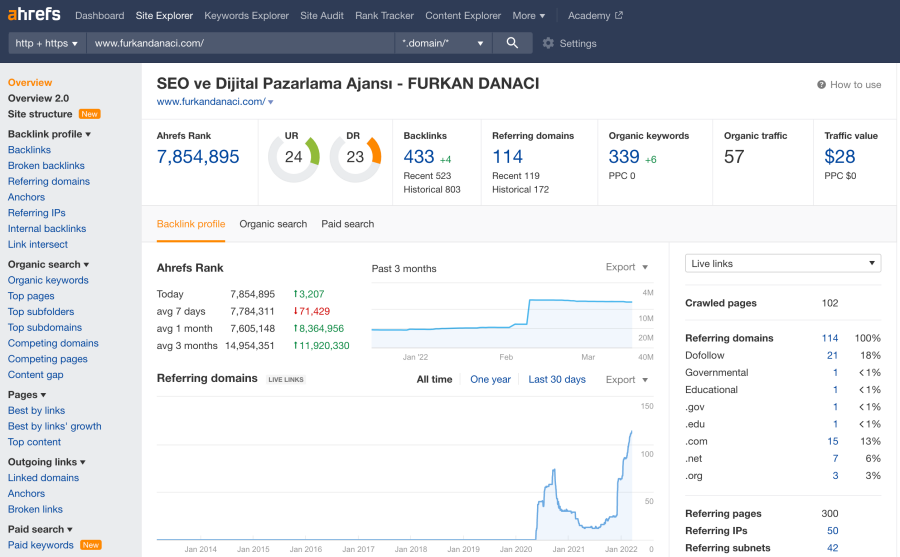The width and height of the screenshot is (900, 557).
Task: Open Link intersect tool
Action: (x=38, y=244)
